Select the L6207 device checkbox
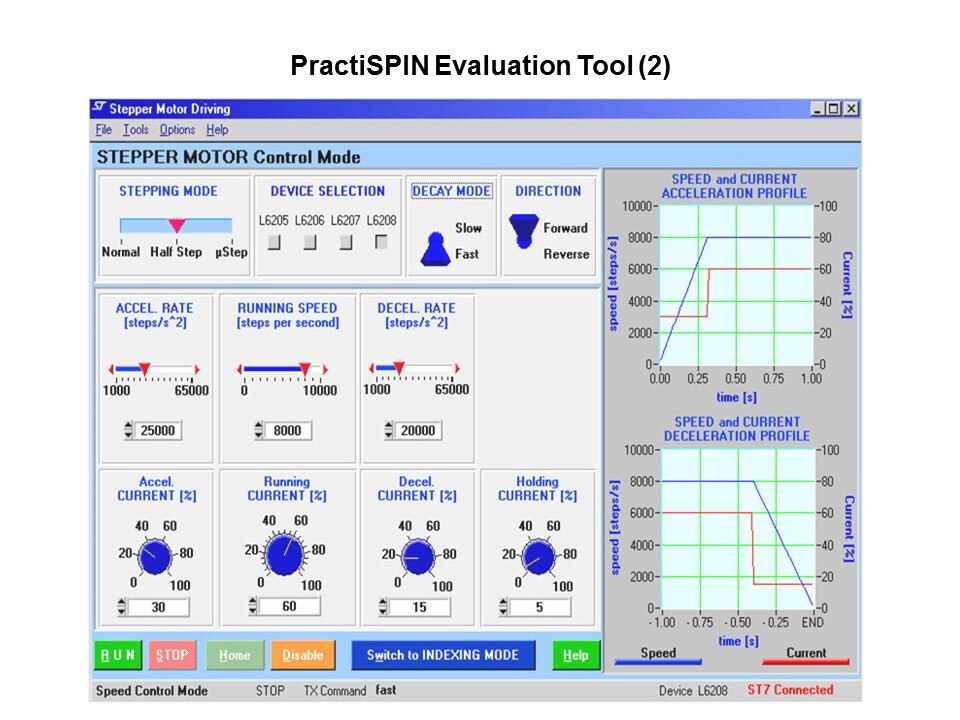This screenshot has height=720, width=960. pyautogui.click(x=346, y=242)
